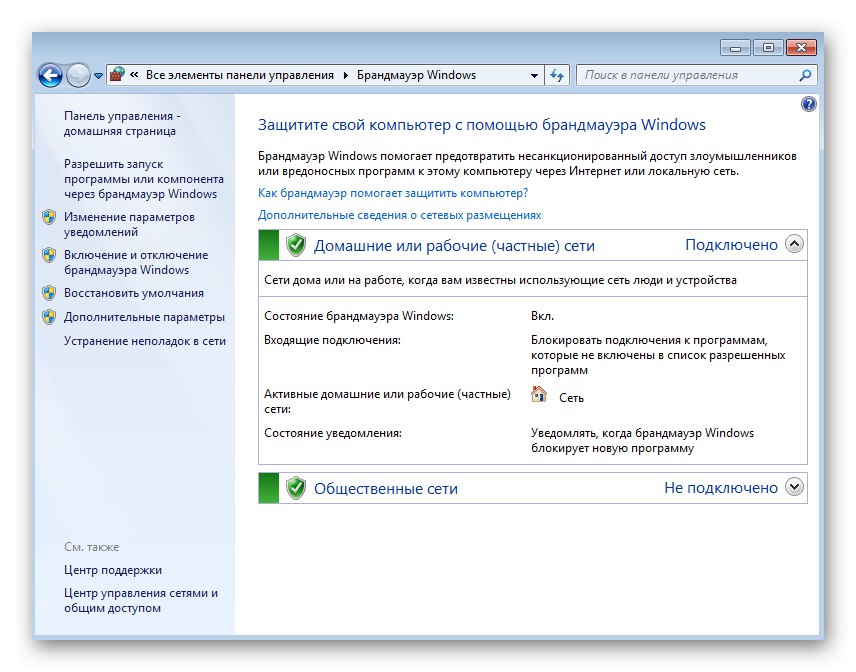Click 'Подключено' status text

(x=731, y=245)
